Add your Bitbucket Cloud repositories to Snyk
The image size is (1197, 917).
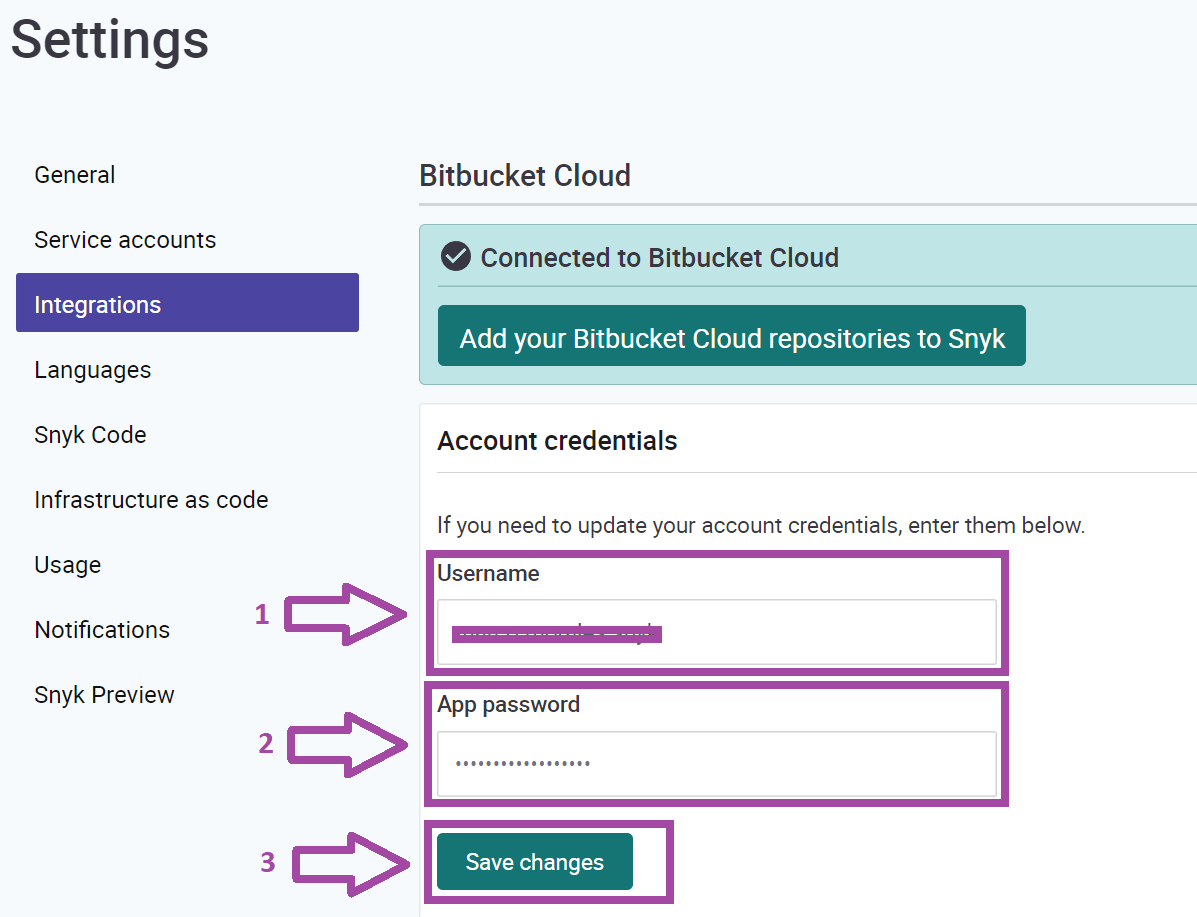[x=731, y=338]
